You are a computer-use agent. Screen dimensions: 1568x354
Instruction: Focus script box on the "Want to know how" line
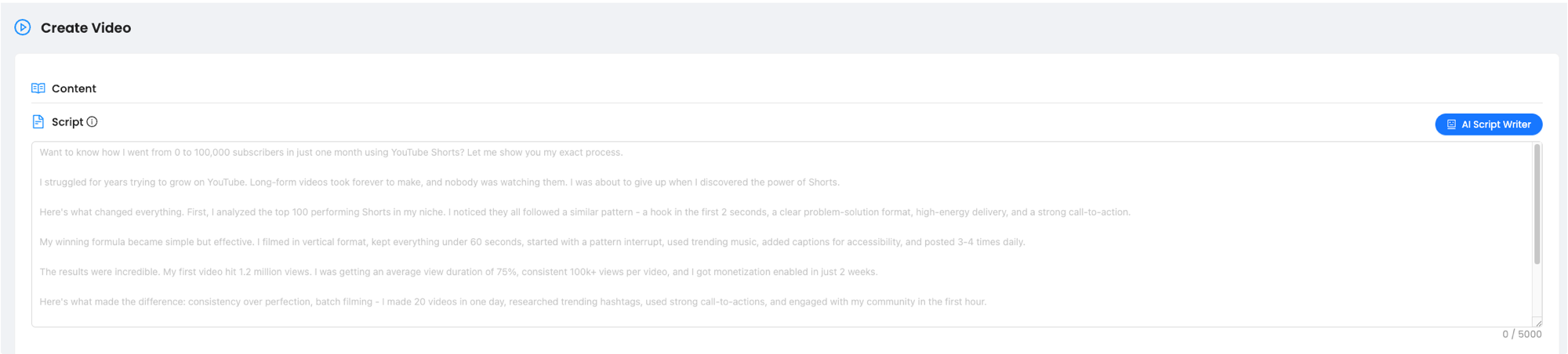pyautogui.click(x=331, y=153)
